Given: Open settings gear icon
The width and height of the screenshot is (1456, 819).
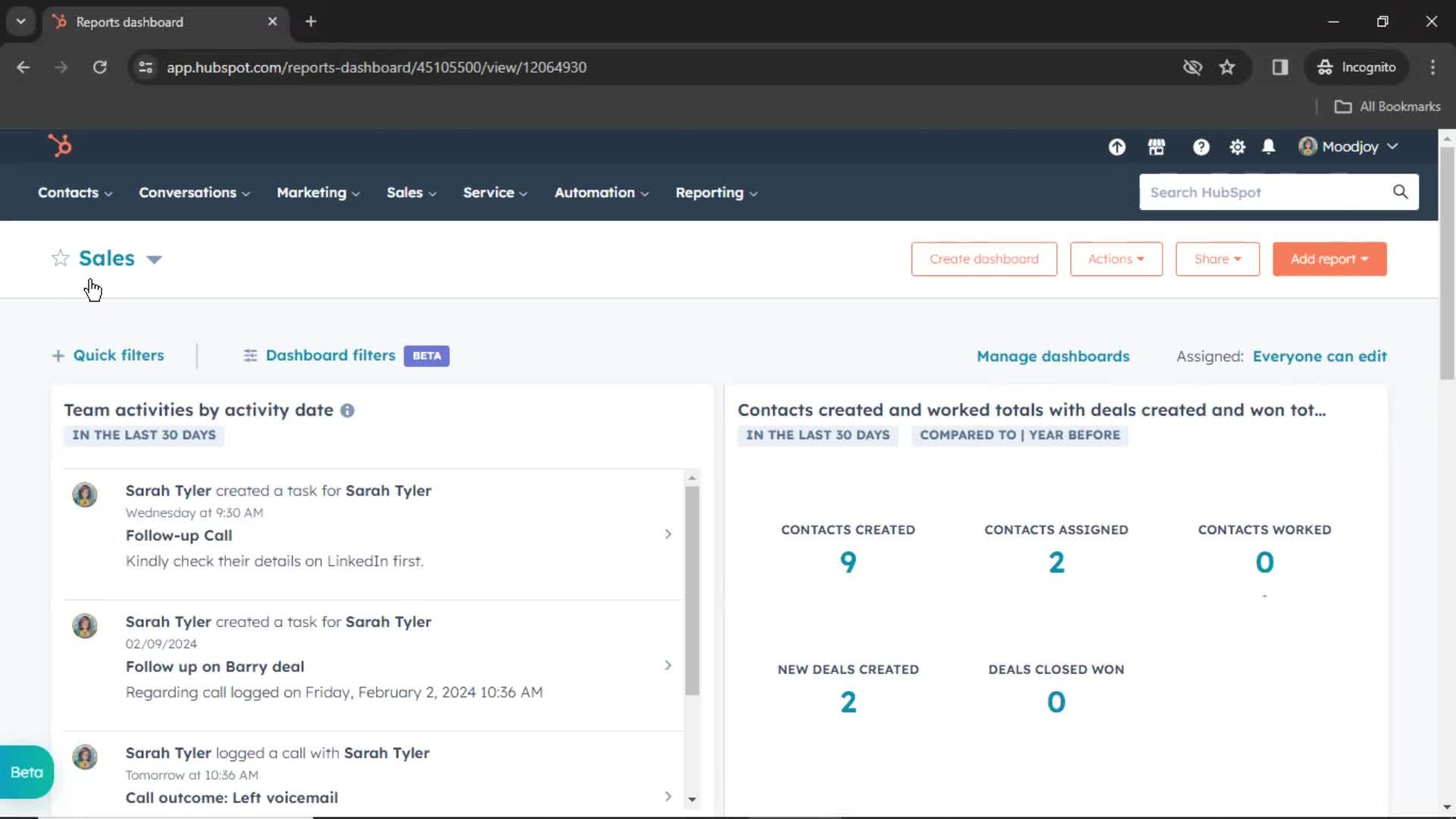Looking at the screenshot, I should (x=1237, y=147).
